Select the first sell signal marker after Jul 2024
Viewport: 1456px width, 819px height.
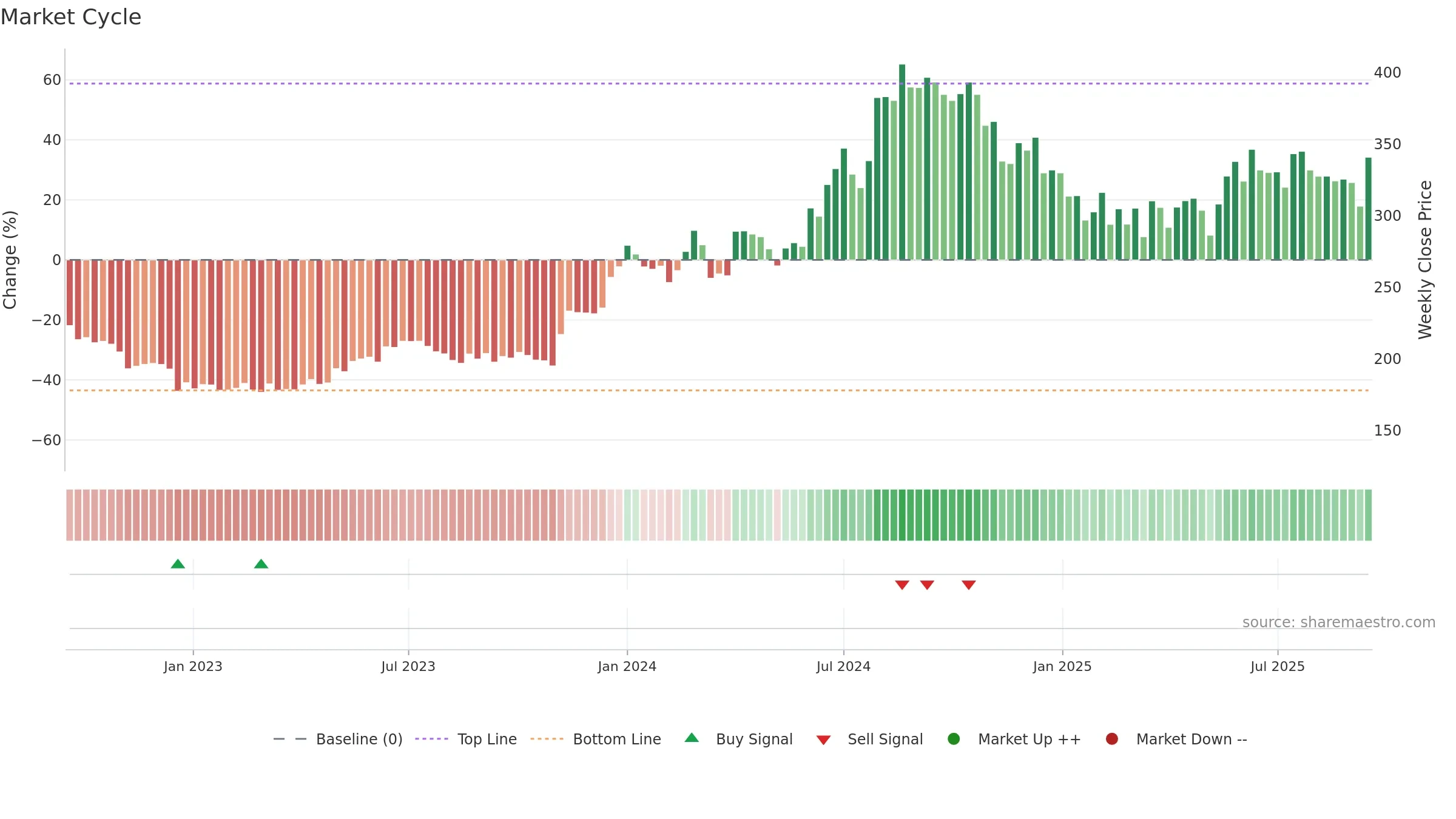(902, 585)
